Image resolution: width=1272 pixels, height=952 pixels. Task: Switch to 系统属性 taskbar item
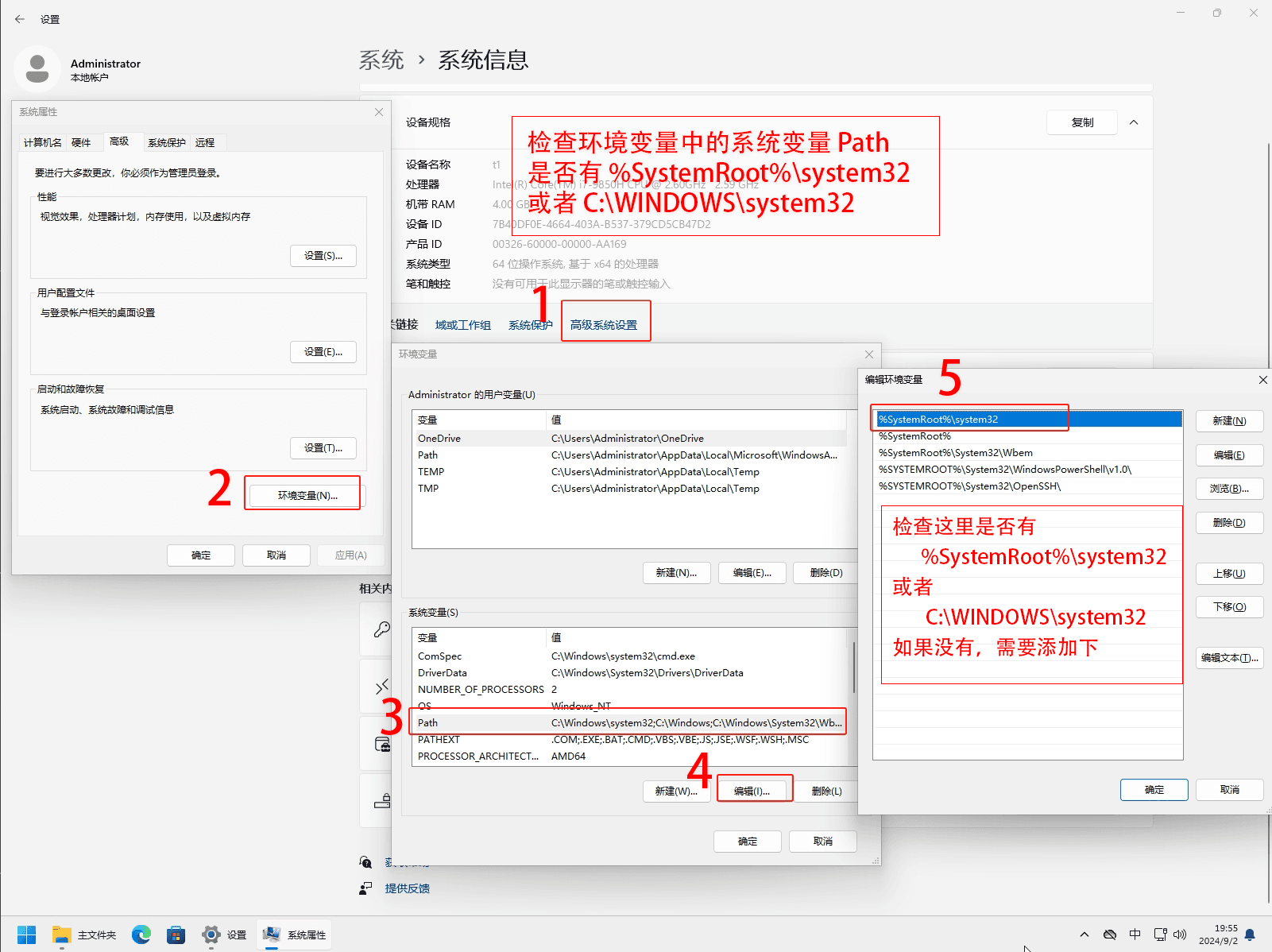coord(295,935)
